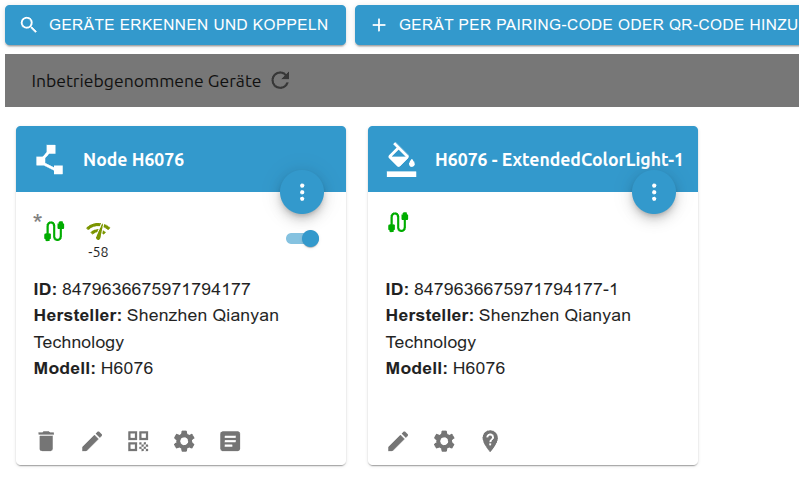Click Geräte erkennen und koppeln button
Screen dimensions: 799x497
(x=175, y=25)
